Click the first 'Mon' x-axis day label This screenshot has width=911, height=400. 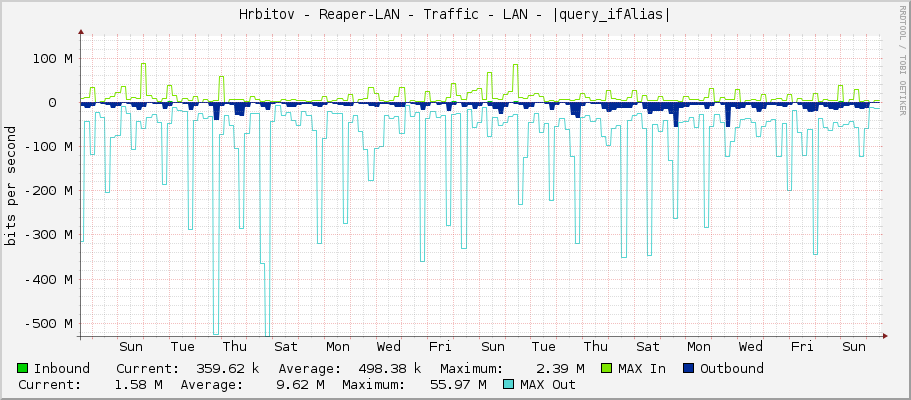[338, 347]
